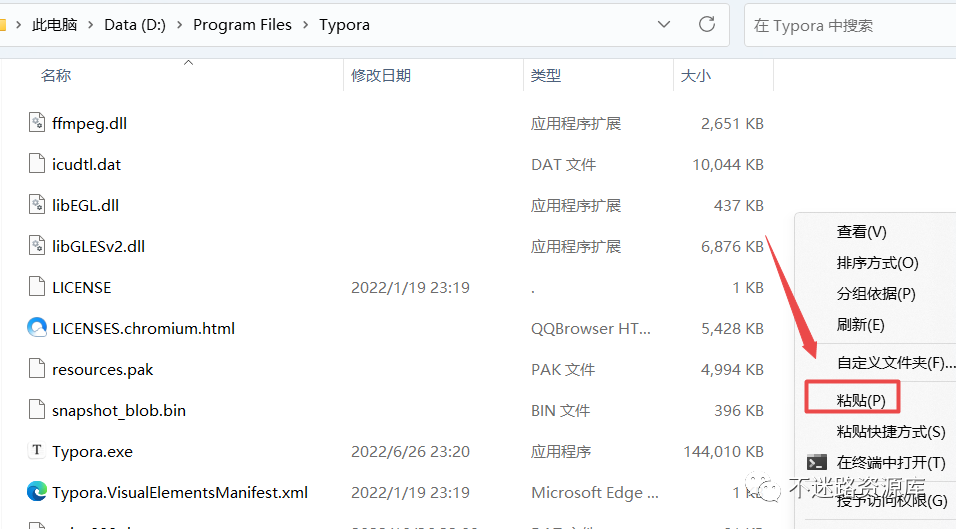Viewport: 956px width, 529px height.
Task: Click the 6,876 KB size value
Action: point(732,246)
